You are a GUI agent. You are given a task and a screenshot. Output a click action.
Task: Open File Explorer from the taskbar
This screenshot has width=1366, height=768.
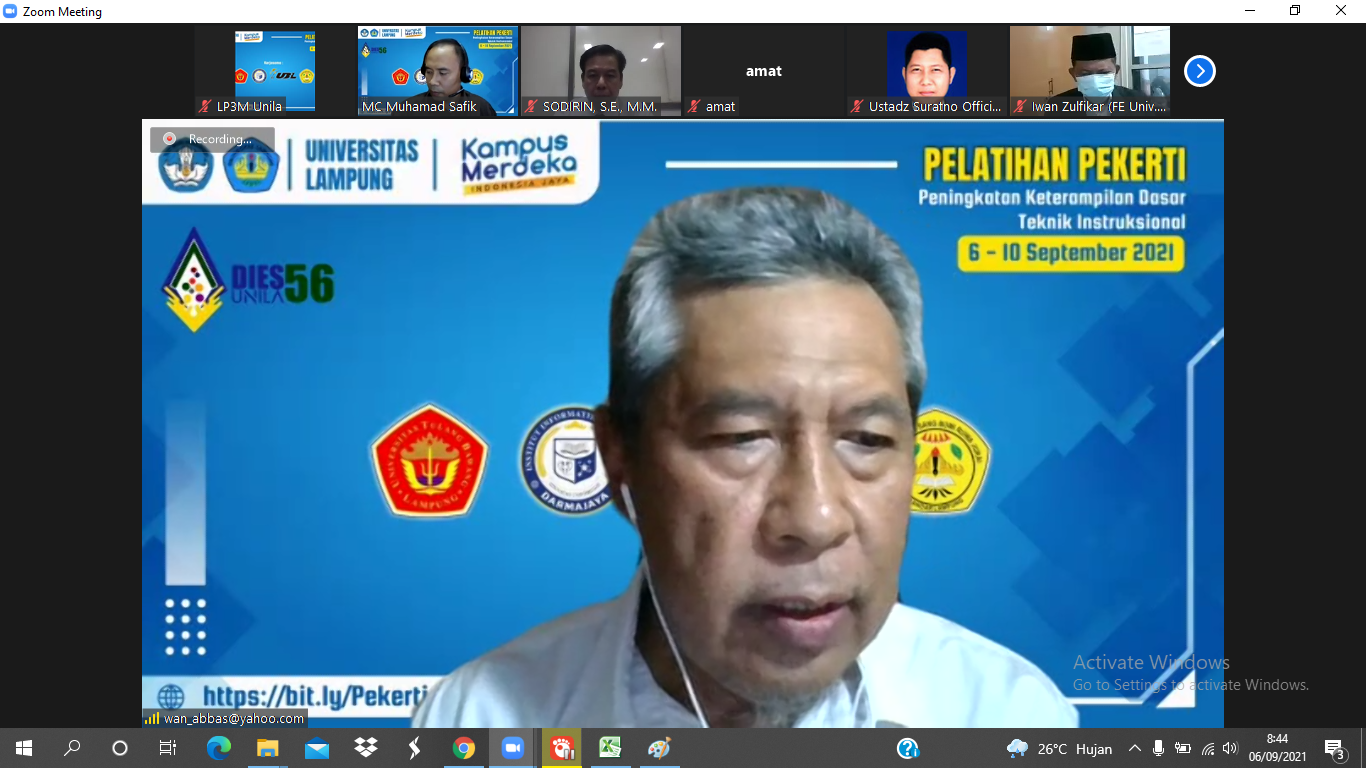tap(268, 748)
